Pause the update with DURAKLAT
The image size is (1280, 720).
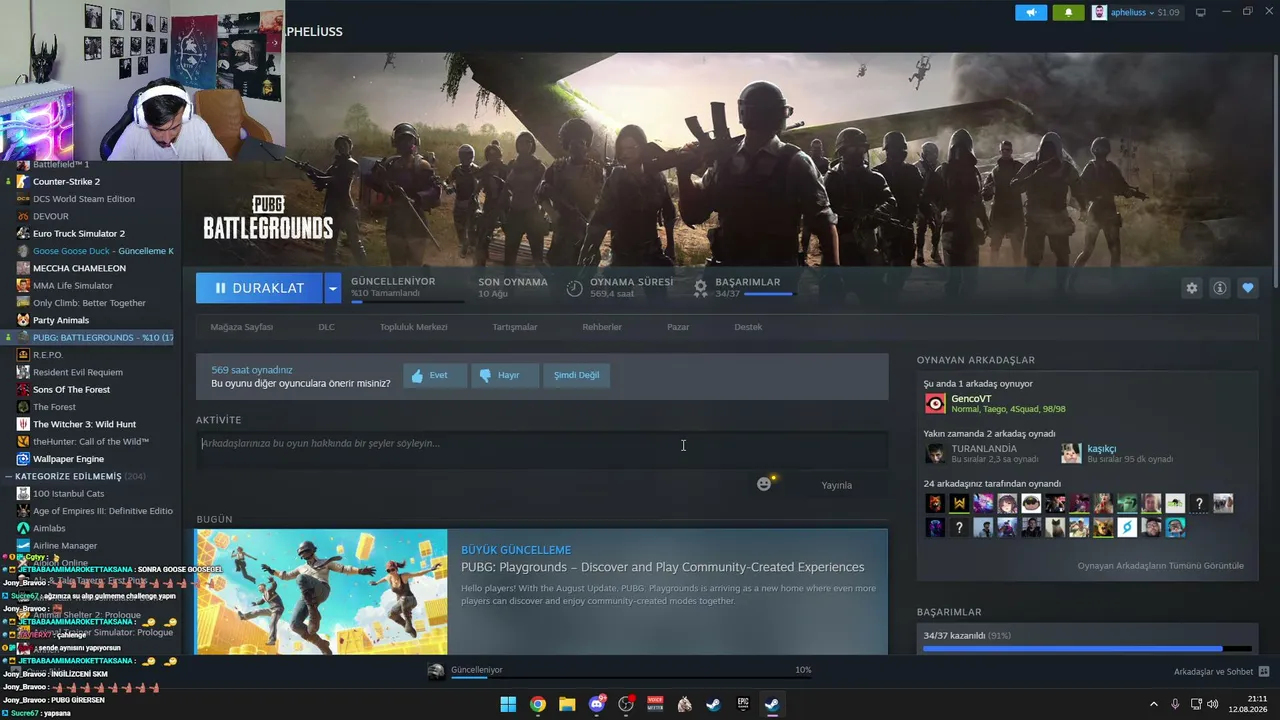point(259,288)
